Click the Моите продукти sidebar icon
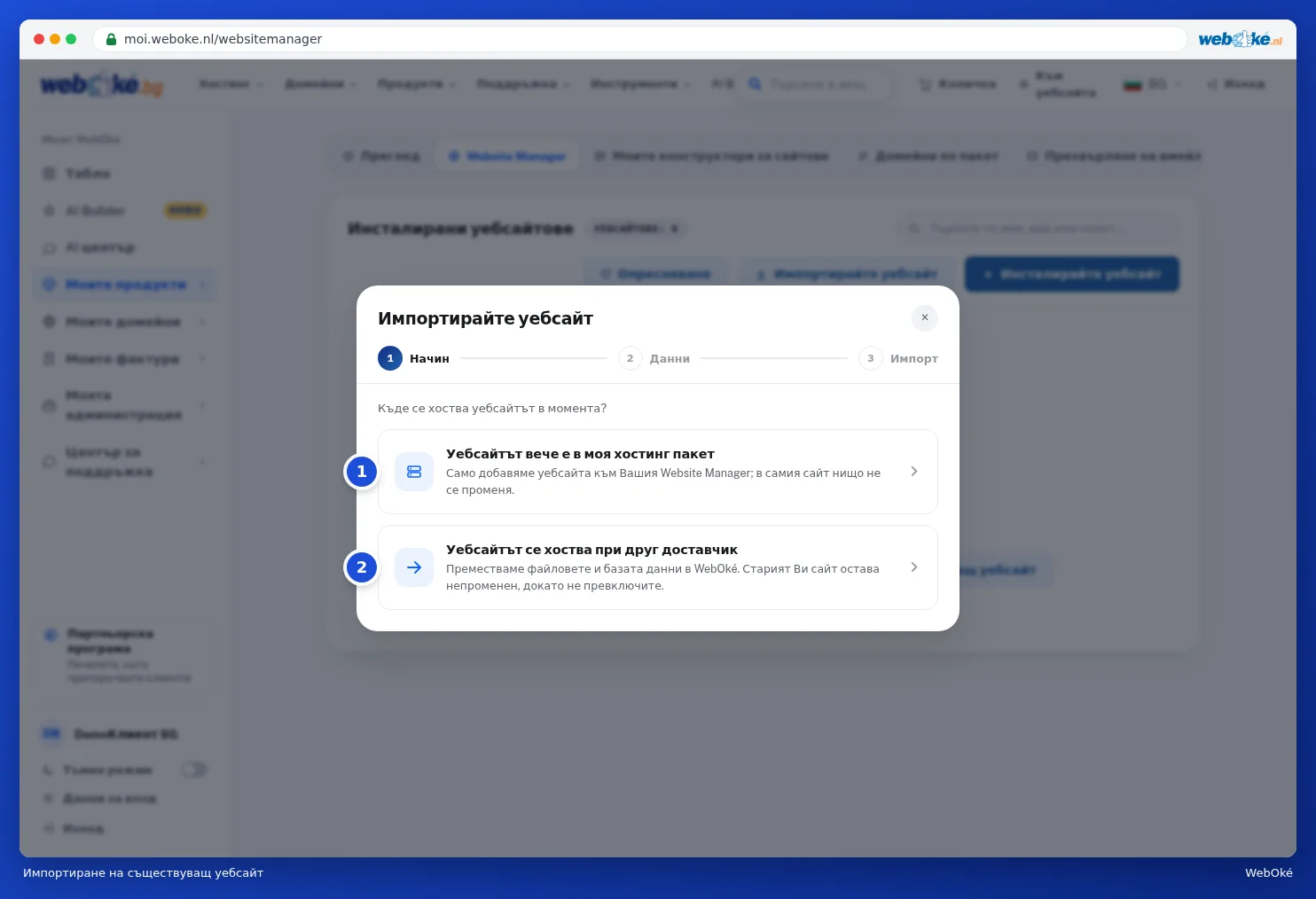 pos(50,285)
